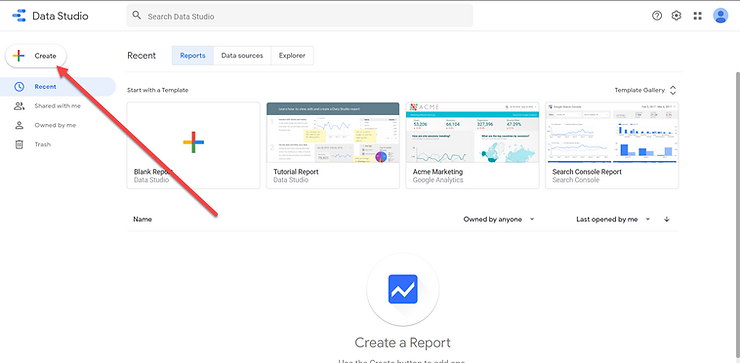Click the Create a Report heading
The width and height of the screenshot is (740, 363).
point(403,342)
